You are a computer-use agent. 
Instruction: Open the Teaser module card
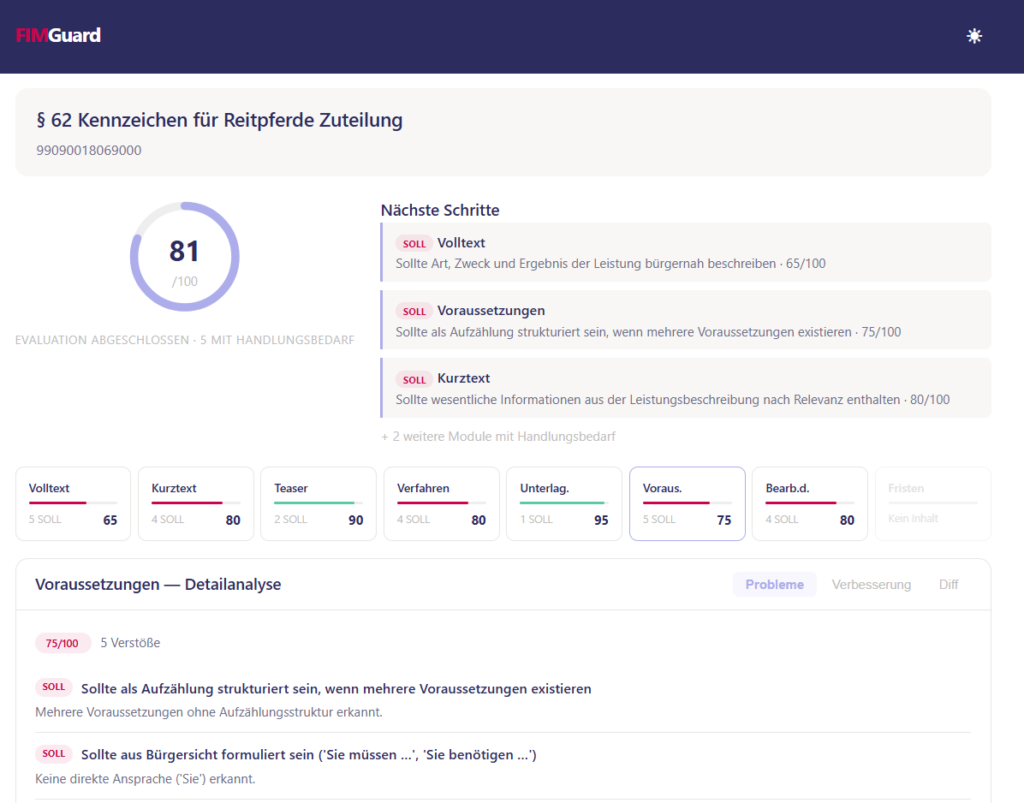[x=318, y=503]
